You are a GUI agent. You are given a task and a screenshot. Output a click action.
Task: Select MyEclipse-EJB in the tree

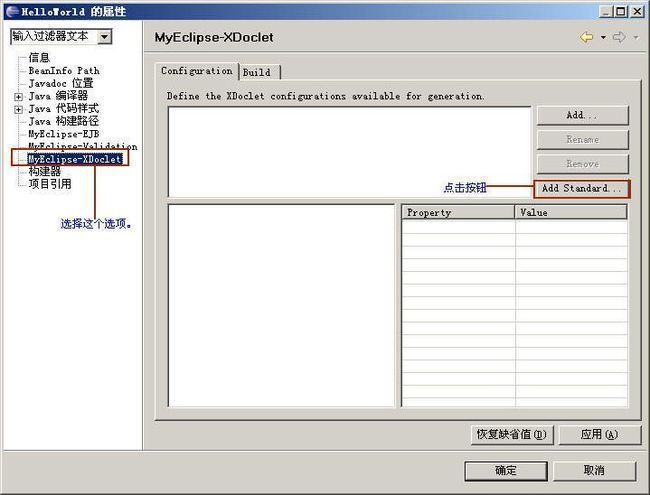(x=64, y=134)
